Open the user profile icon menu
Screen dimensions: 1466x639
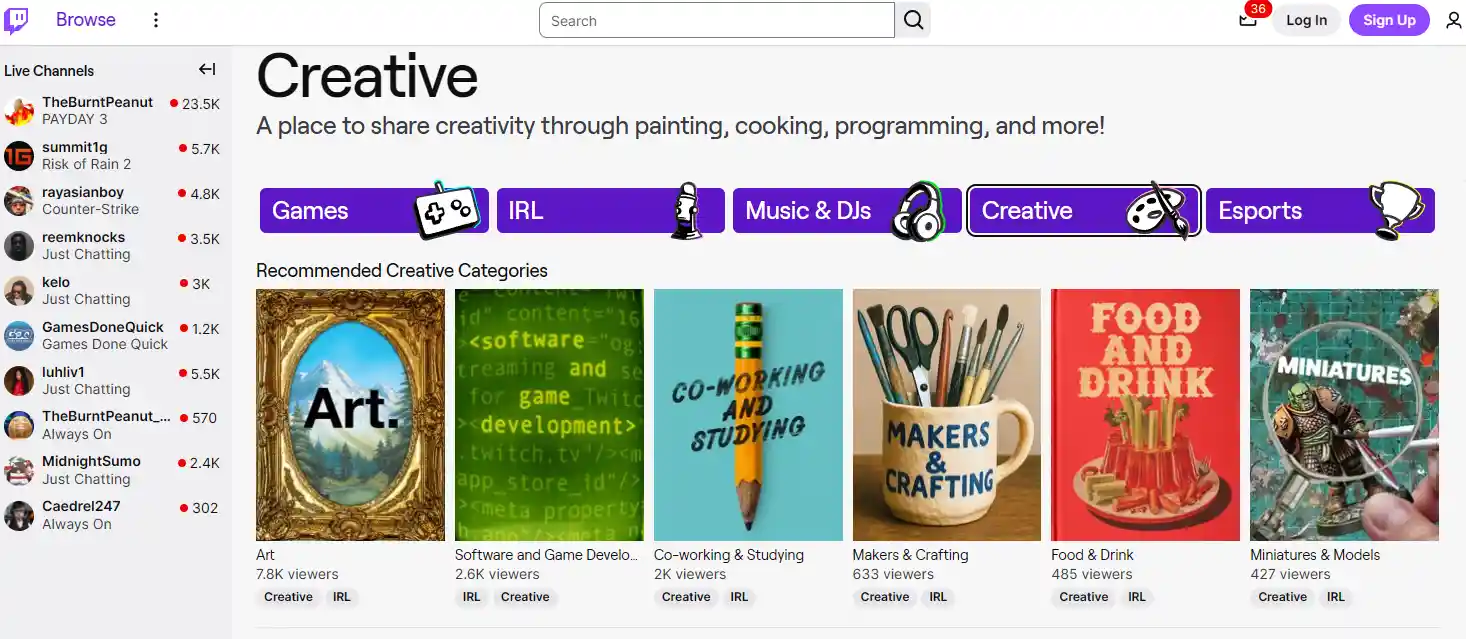(x=1453, y=20)
